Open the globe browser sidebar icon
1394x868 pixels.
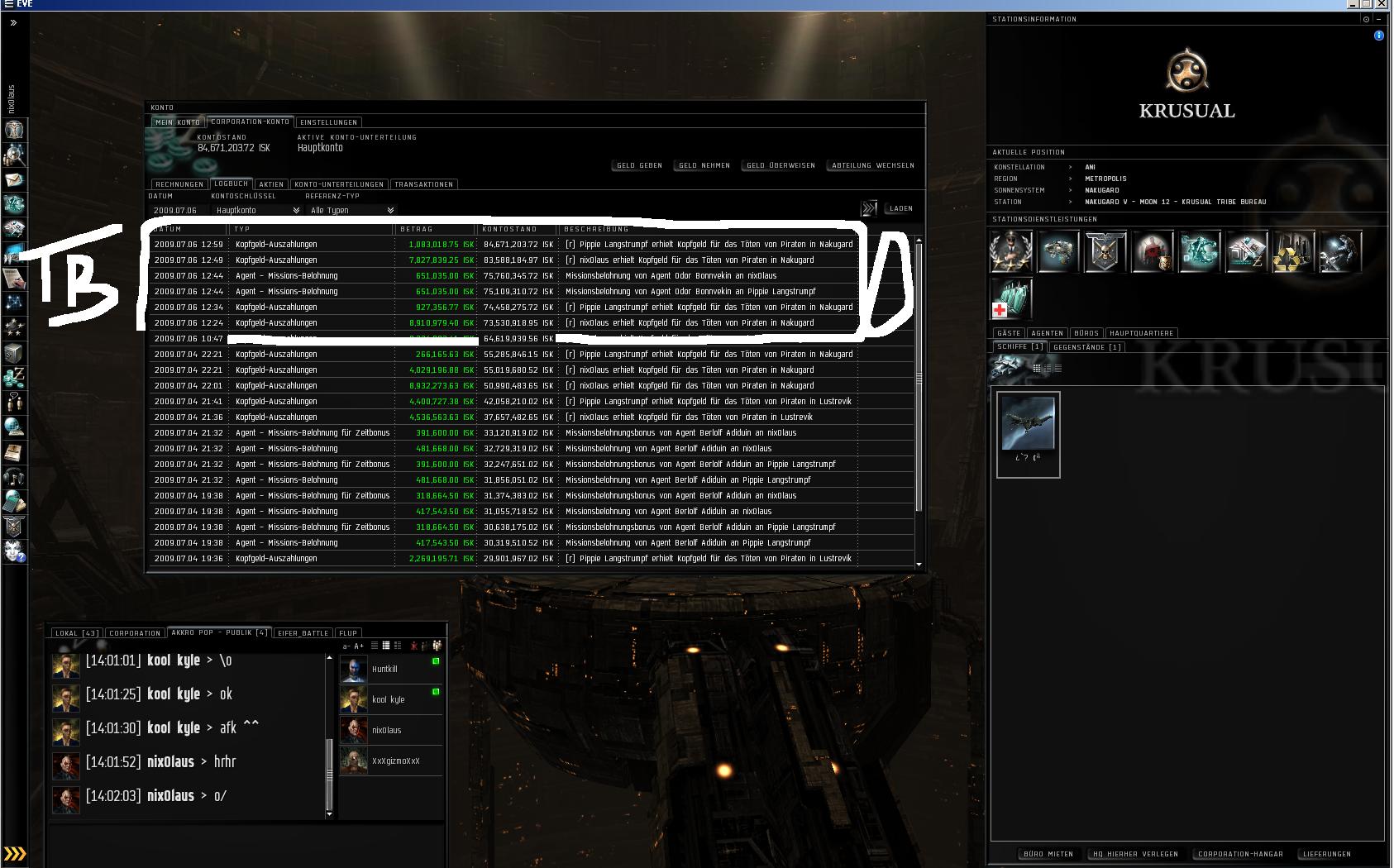click(x=14, y=427)
